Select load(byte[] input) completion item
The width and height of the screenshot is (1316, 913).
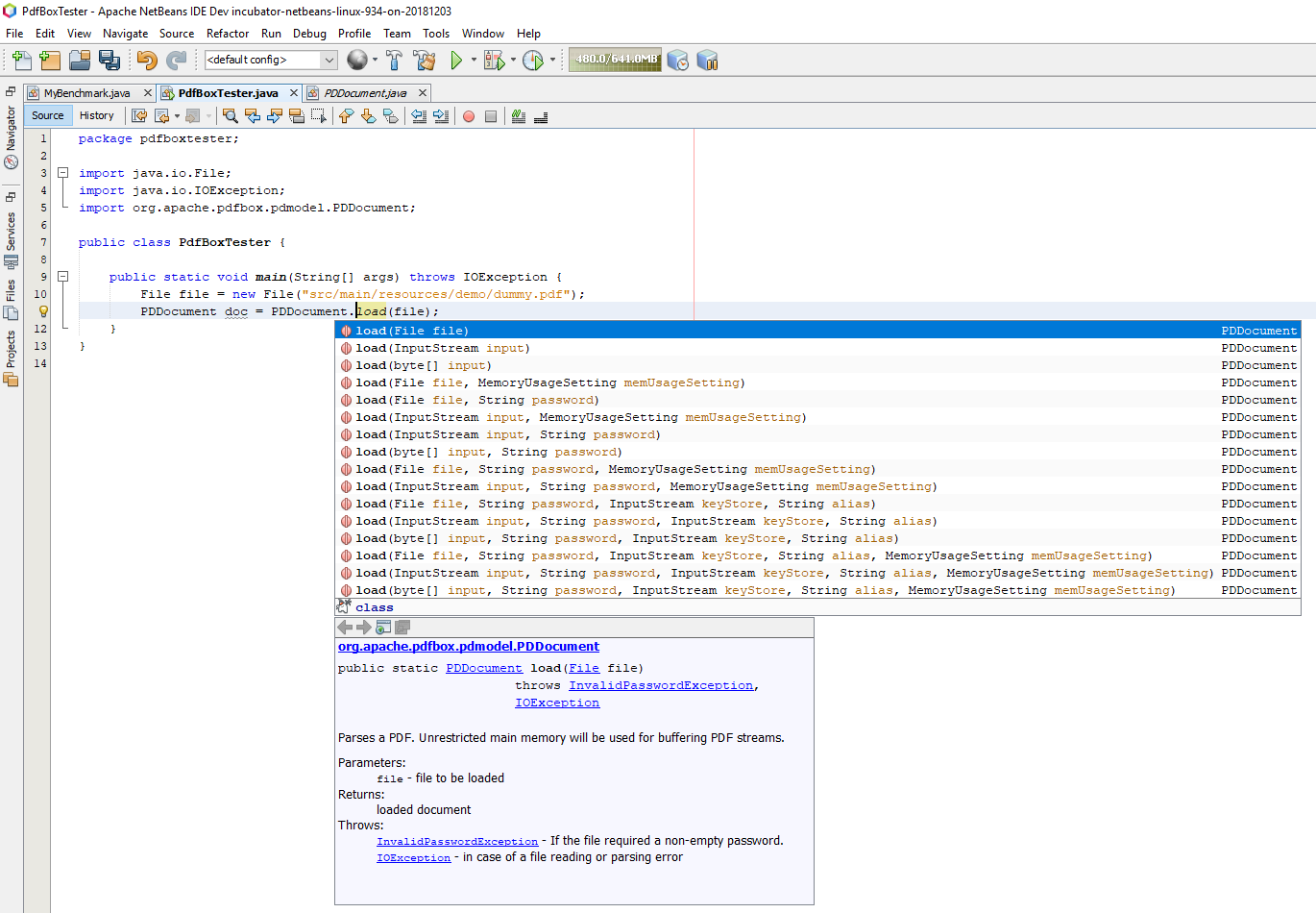pyautogui.click(x=817, y=365)
